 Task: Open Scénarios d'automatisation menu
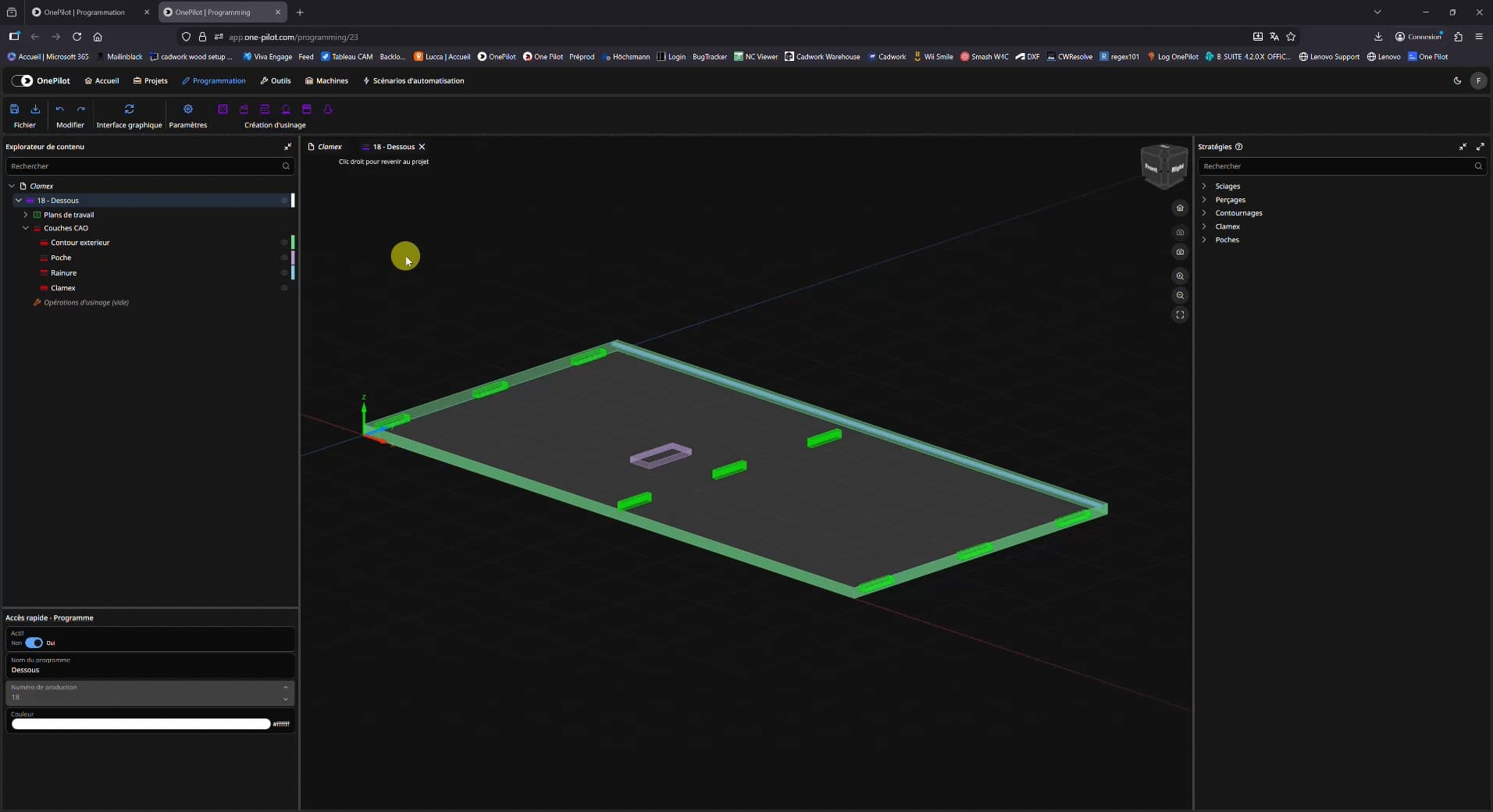click(413, 80)
